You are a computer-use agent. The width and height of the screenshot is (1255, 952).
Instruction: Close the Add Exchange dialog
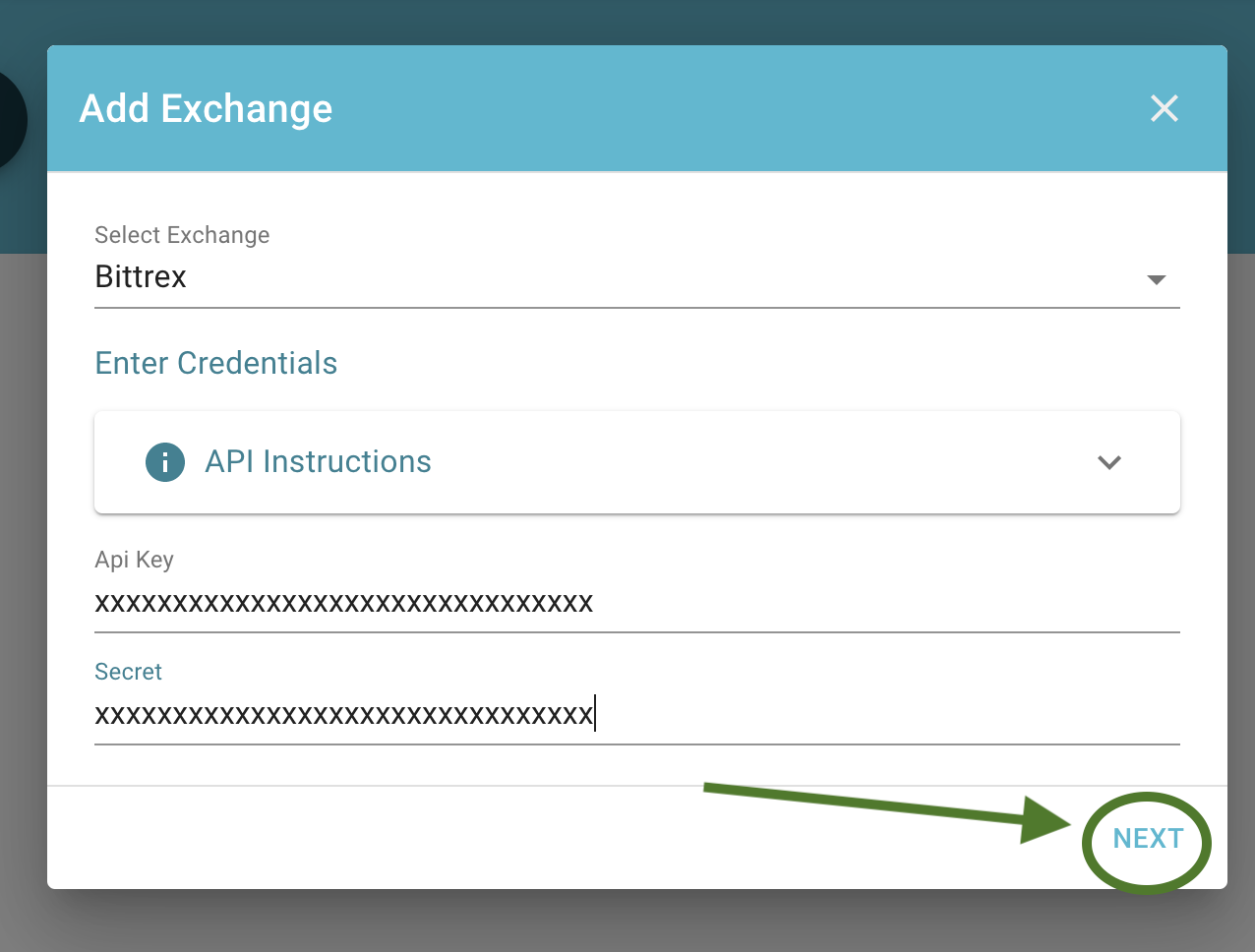[1165, 108]
